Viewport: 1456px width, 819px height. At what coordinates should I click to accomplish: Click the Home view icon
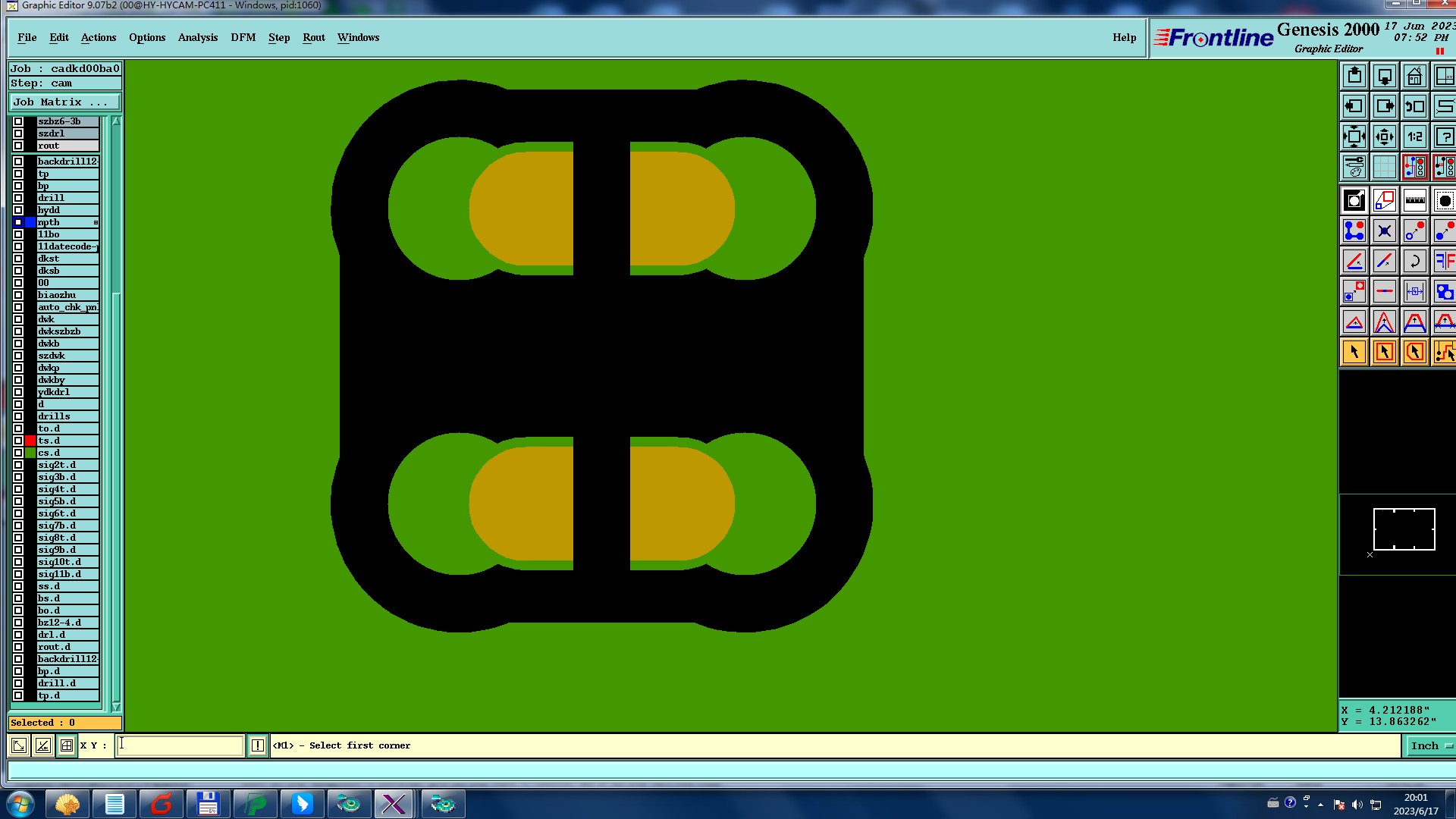[x=1414, y=77]
